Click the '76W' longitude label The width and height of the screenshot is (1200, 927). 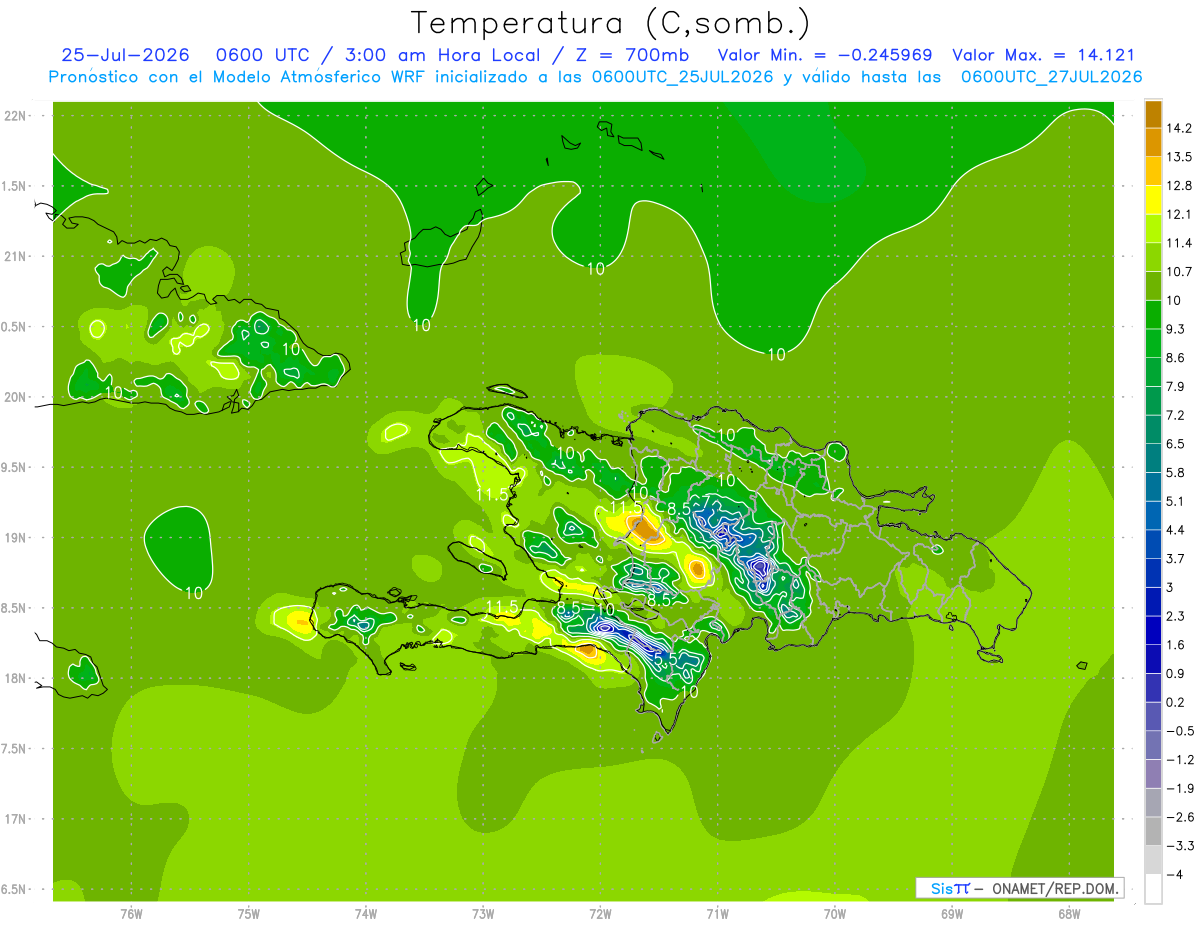click(x=131, y=913)
